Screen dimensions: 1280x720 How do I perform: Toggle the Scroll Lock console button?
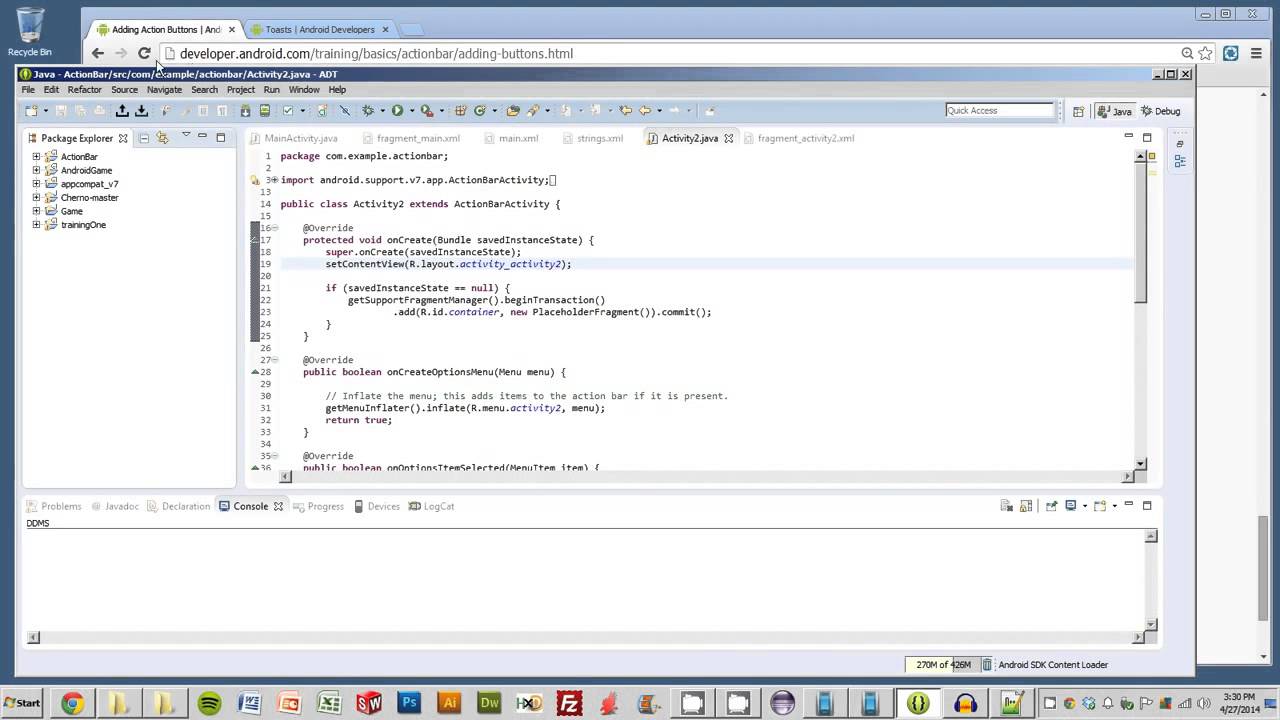(1026, 506)
